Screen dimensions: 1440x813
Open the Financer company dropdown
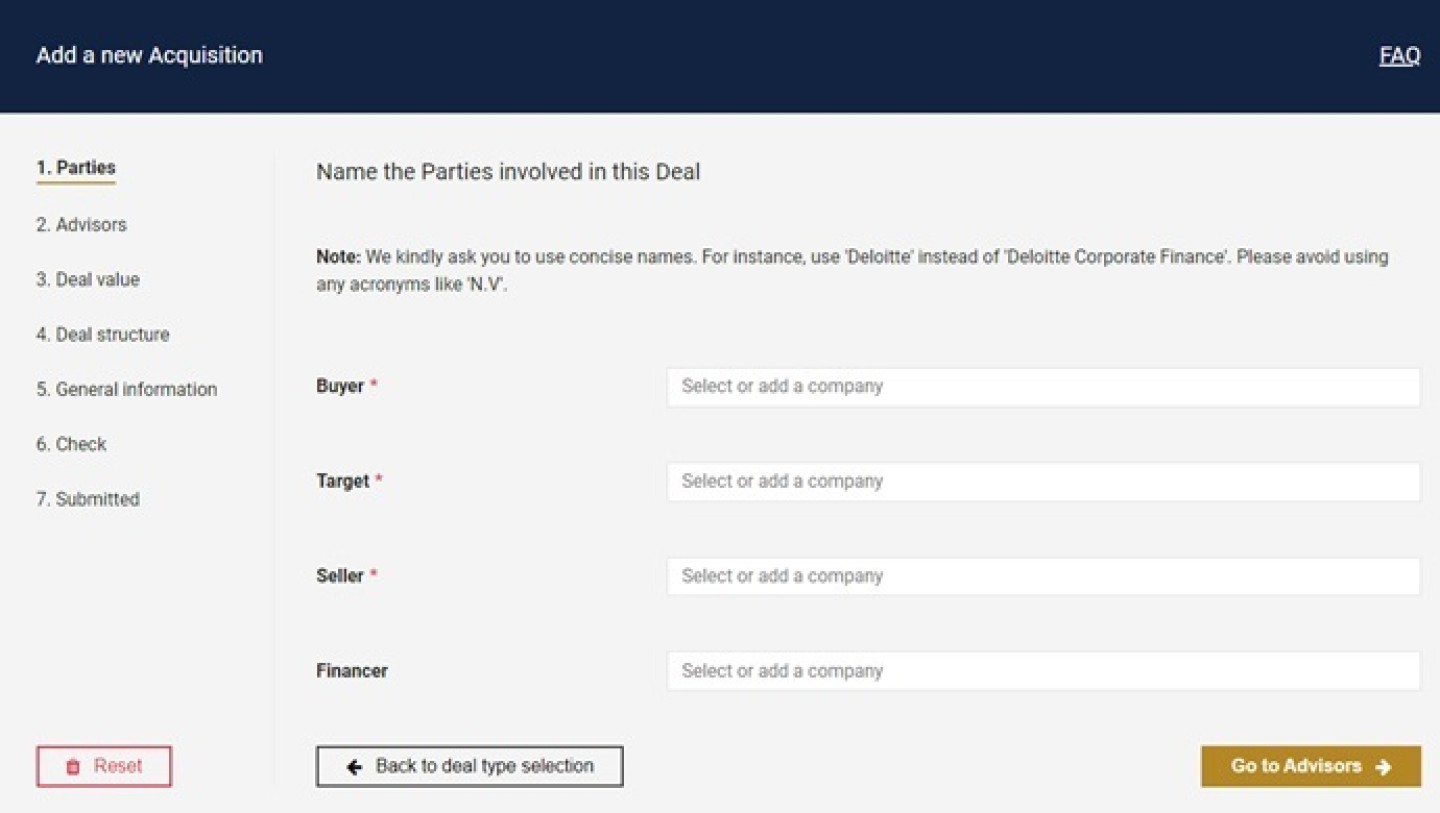1043,671
